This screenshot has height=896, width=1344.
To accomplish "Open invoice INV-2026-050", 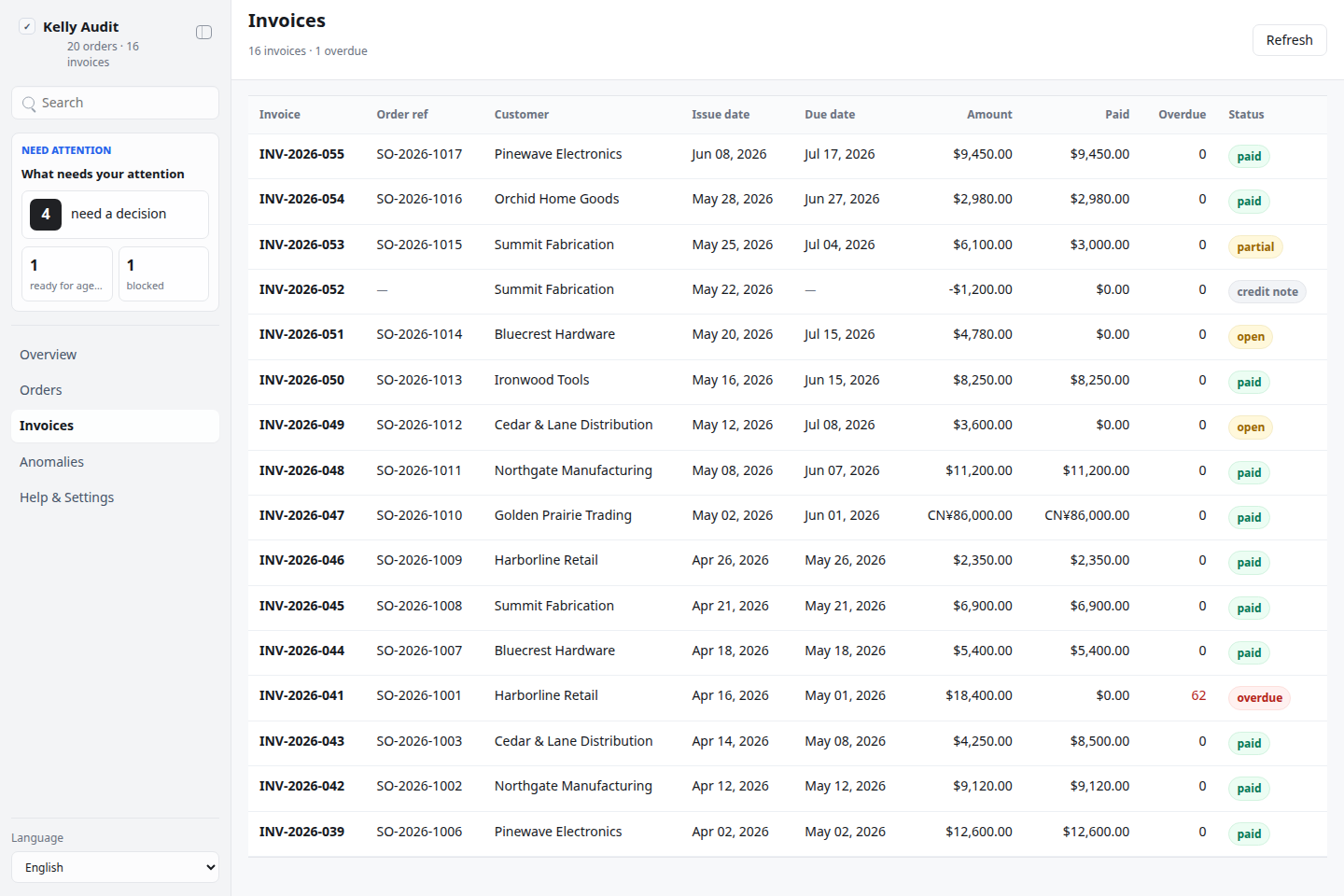I will [x=301, y=380].
